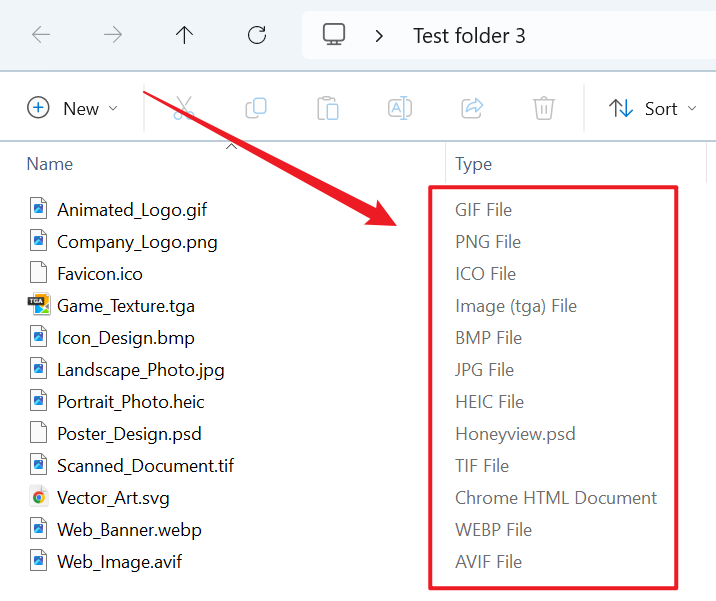Click the Rename toolbar icon
Screen dimensions: 716x601
pos(400,108)
